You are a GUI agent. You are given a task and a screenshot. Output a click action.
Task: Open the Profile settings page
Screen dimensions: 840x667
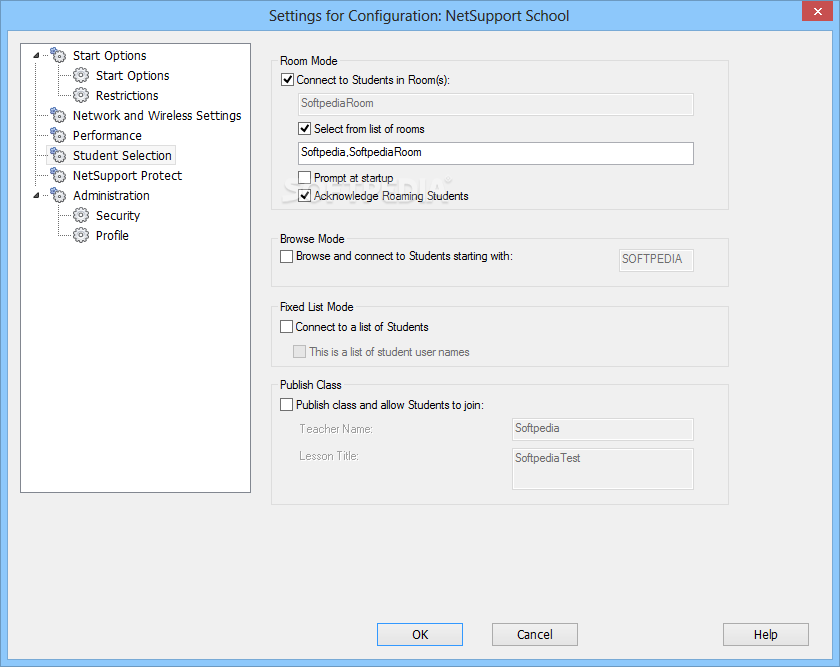[x=112, y=235]
